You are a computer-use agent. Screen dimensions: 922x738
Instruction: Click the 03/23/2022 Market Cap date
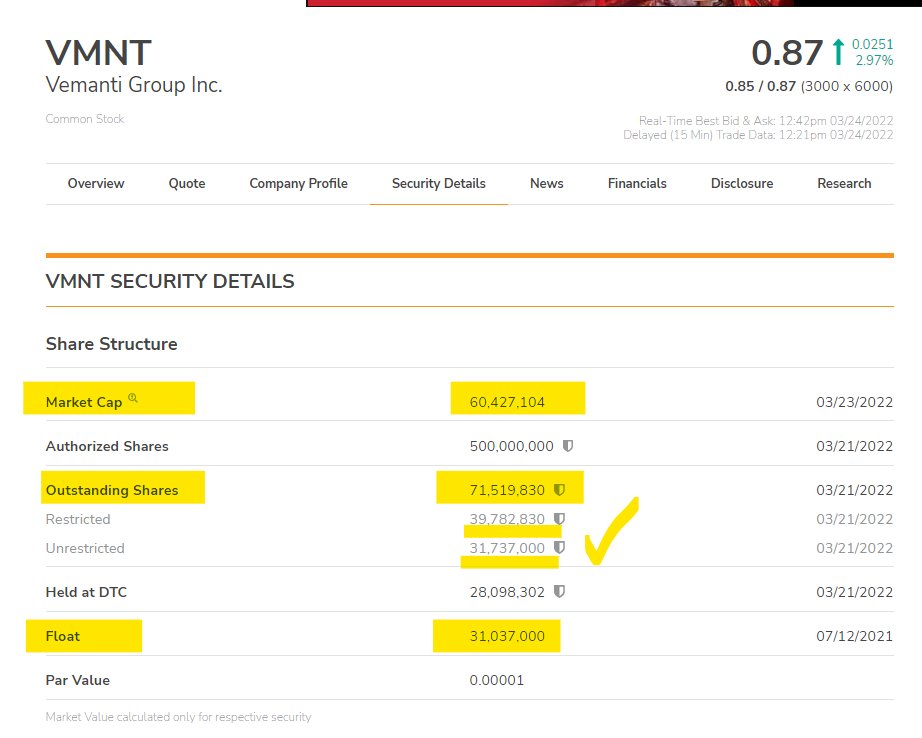click(854, 402)
